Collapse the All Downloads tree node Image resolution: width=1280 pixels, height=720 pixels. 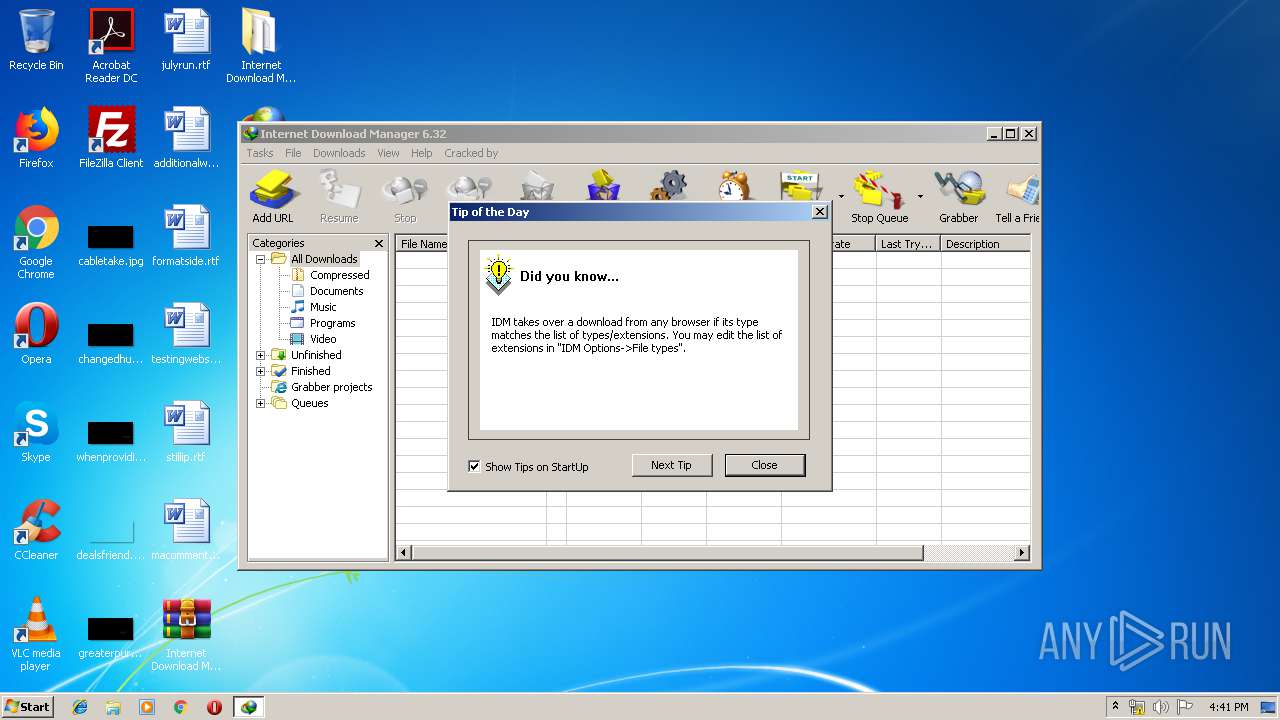(260, 259)
